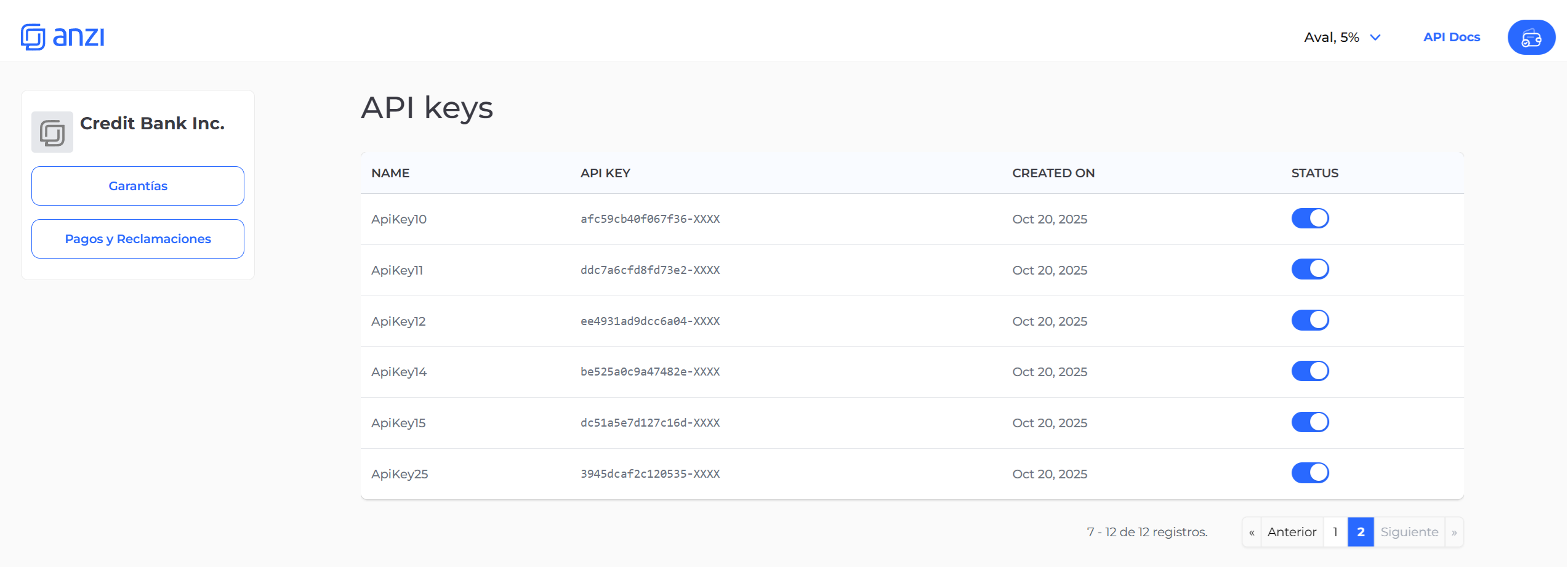Go to Pagos y Reclamaciones

point(137,238)
